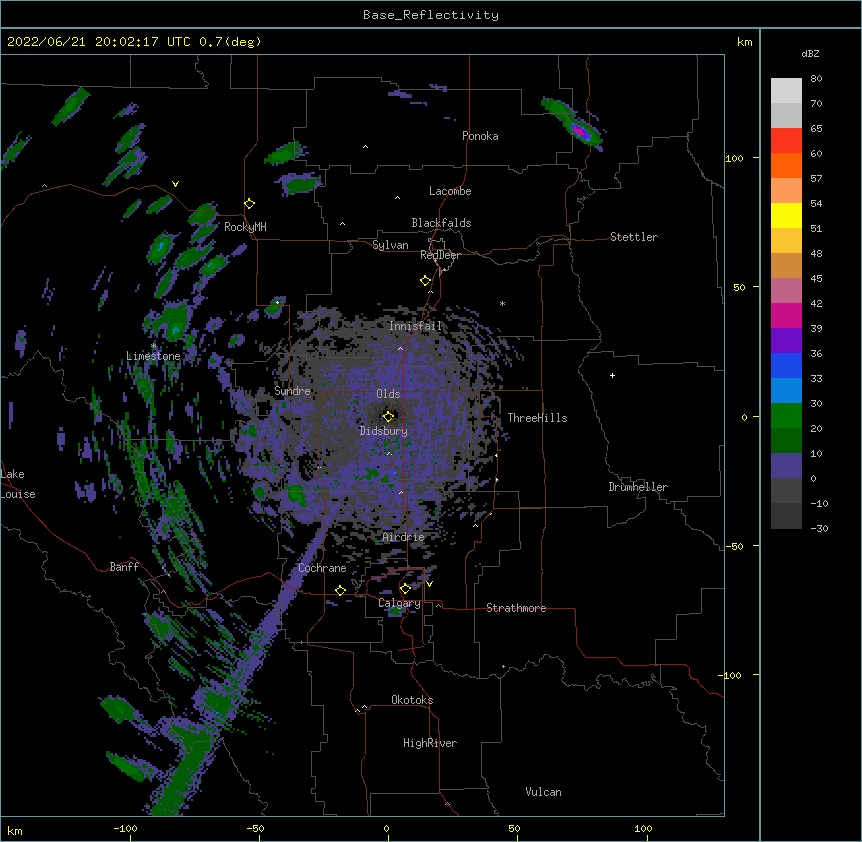The image size is (862, 842).
Task: Click the purple 0 dBZ legend swatch
Action: click(x=786, y=466)
